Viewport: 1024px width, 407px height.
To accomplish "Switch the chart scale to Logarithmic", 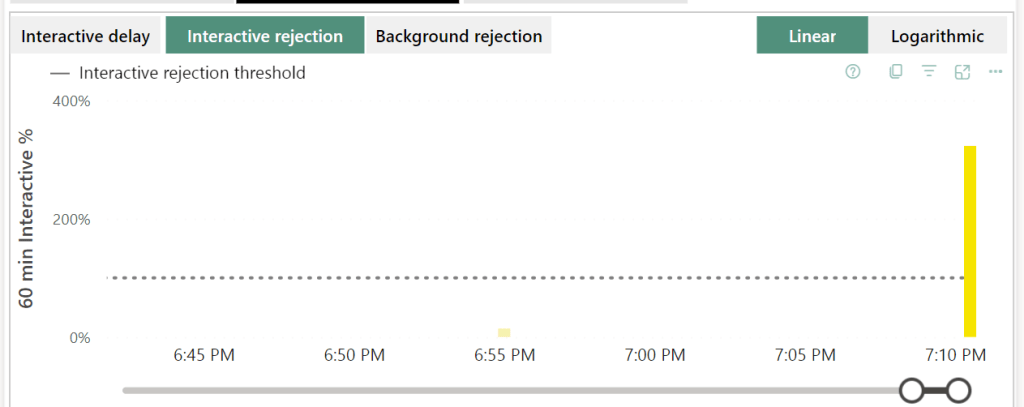I will pyautogui.click(x=937, y=37).
